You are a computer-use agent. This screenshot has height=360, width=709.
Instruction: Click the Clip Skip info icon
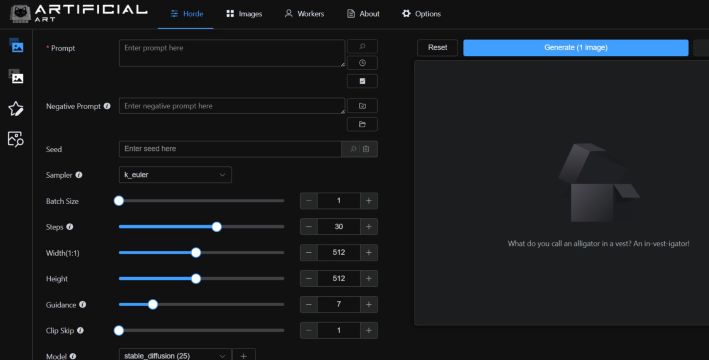[x=80, y=330]
